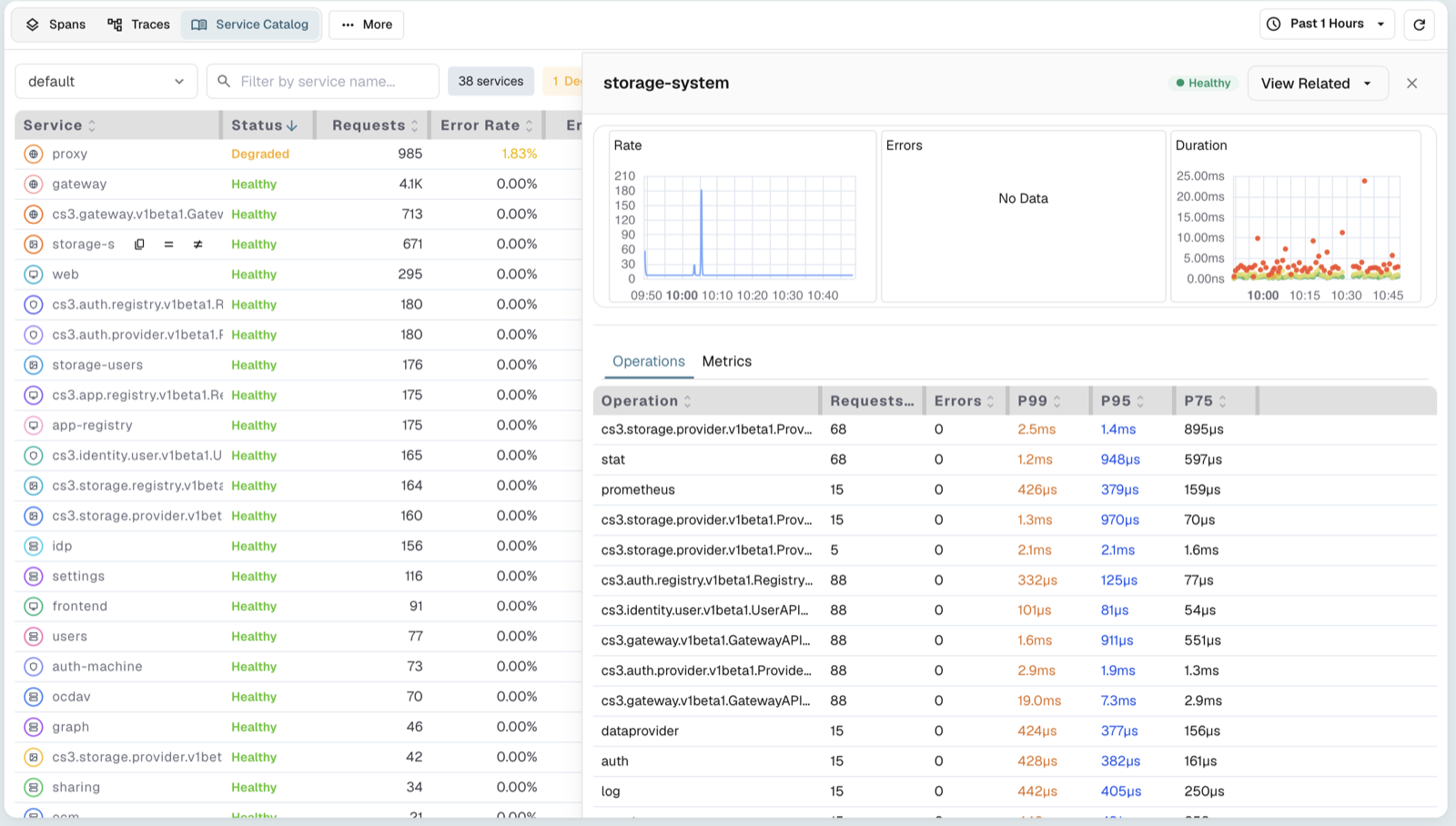Image resolution: width=1456 pixels, height=826 pixels.
Task: Switch to the Metrics tab
Action: pos(727,361)
